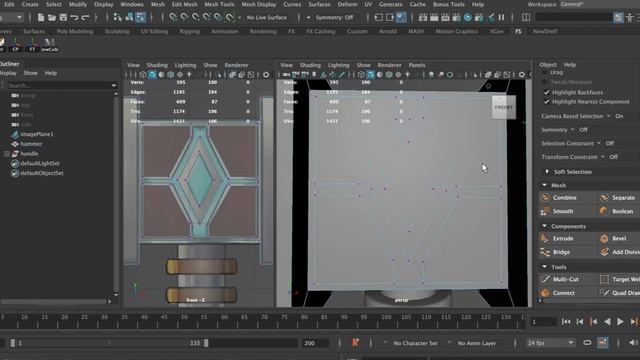Click the Set Key red icon
Image resolution: width=640 pixels, height=360 pixels.
356,343
